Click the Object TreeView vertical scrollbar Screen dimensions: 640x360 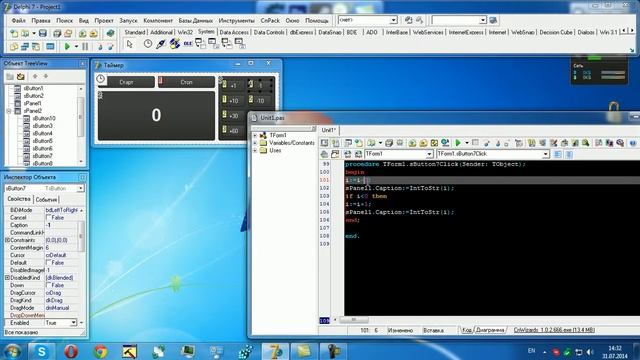click(81, 124)
